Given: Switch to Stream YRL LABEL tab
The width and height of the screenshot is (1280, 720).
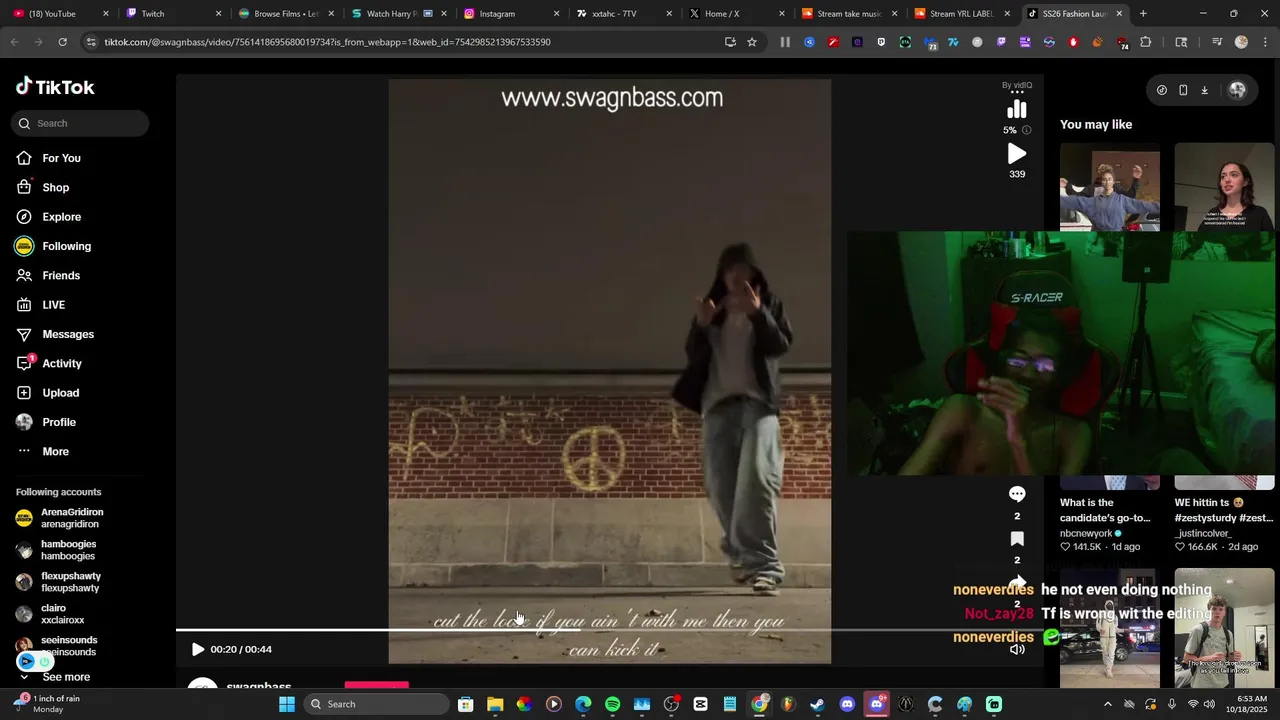Looking at the screenshot, I should click(x=960, y=14).
